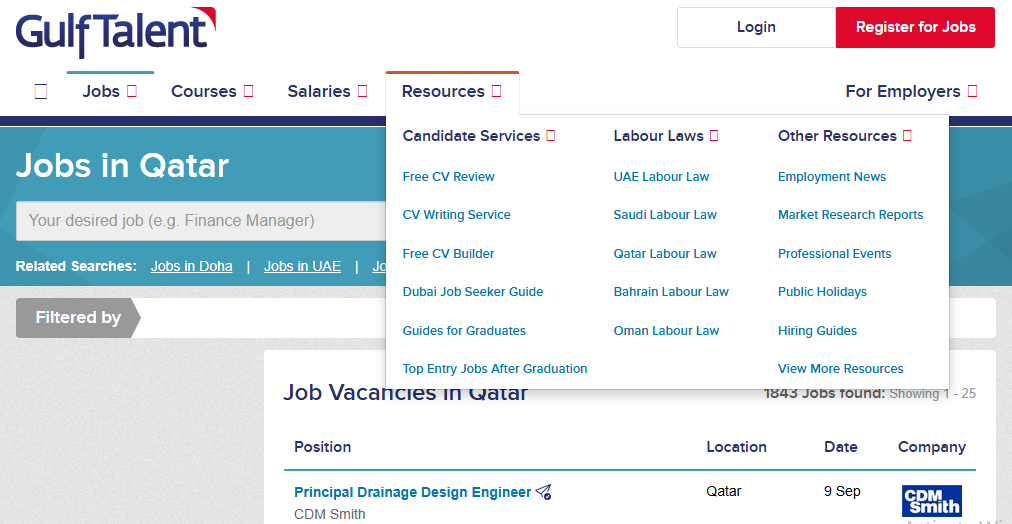
Task: Open Employment News link
Action: click(832, 177)
